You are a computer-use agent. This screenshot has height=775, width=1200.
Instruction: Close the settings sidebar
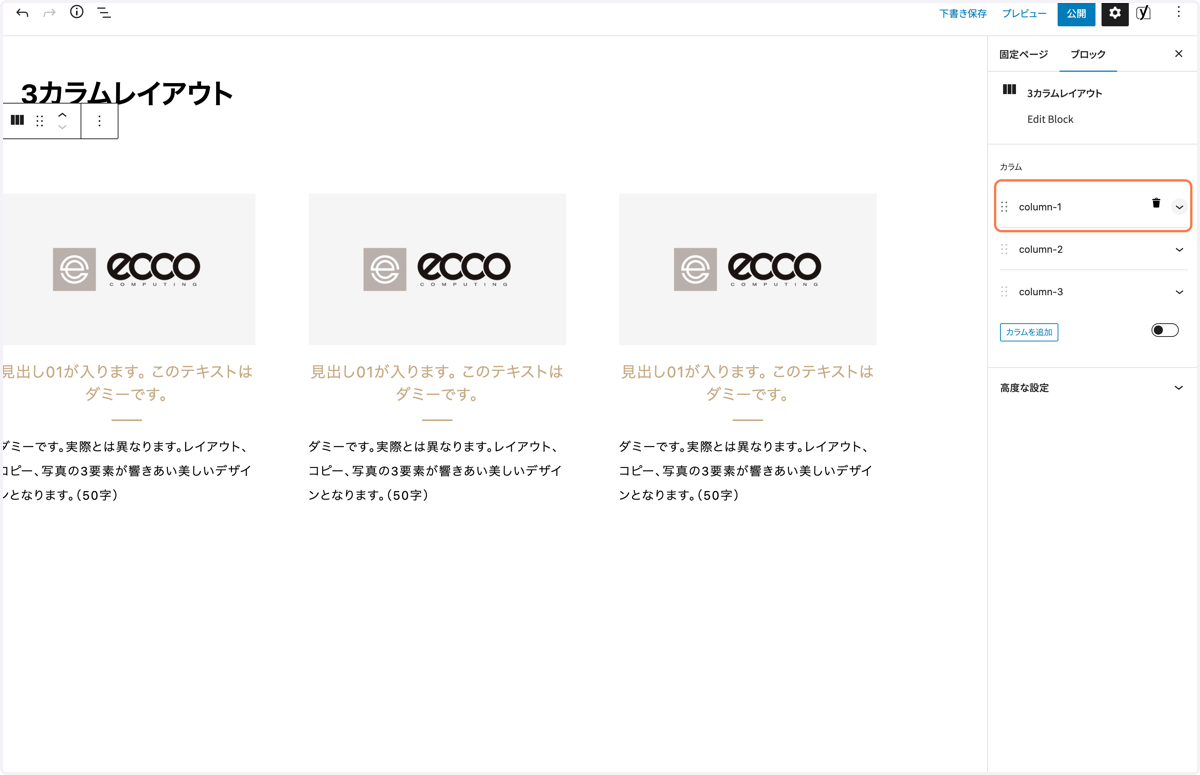1178,54
